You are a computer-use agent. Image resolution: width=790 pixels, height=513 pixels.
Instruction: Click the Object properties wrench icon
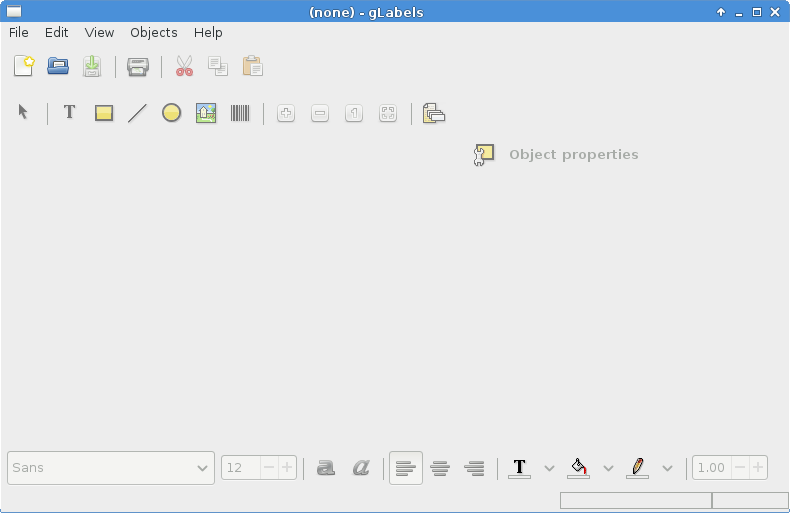pos(484,154)
